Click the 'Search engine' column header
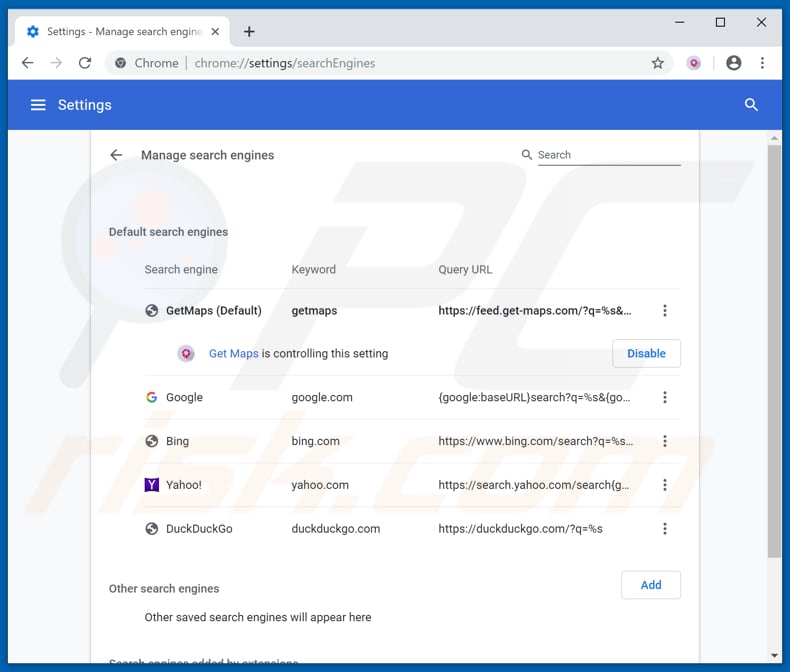Image resolution: width=790 pixels, height=672 pixels. pos(181,270)
